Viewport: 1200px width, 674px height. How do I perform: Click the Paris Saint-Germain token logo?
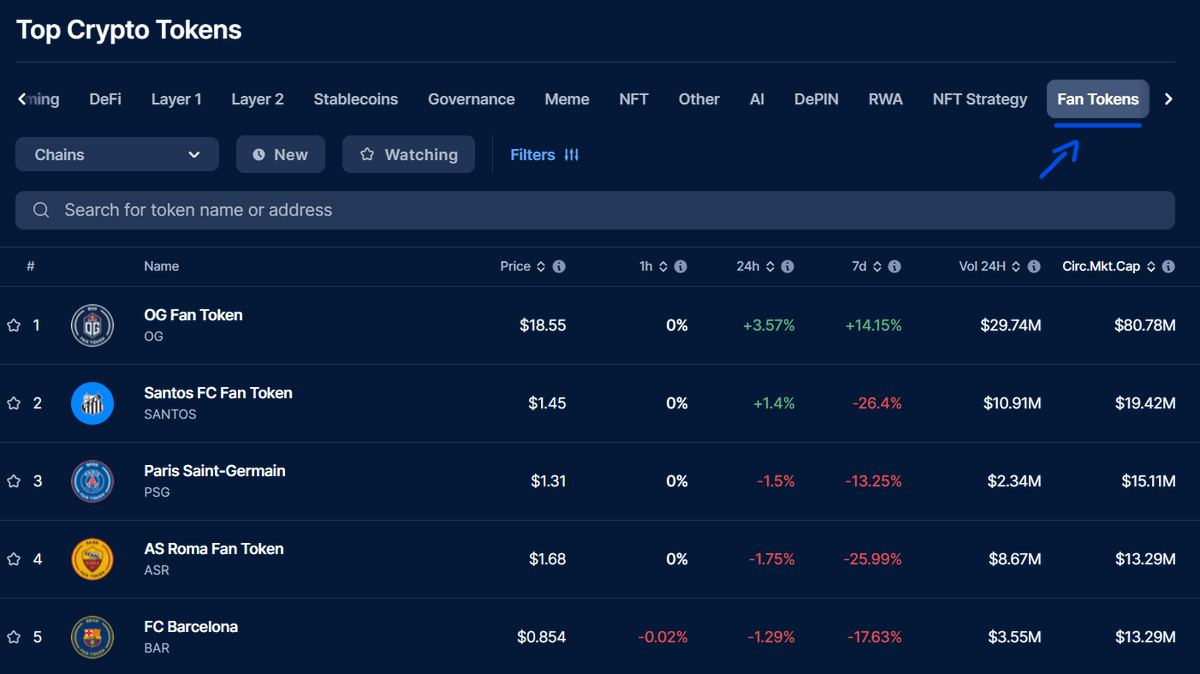coord(92,481)
